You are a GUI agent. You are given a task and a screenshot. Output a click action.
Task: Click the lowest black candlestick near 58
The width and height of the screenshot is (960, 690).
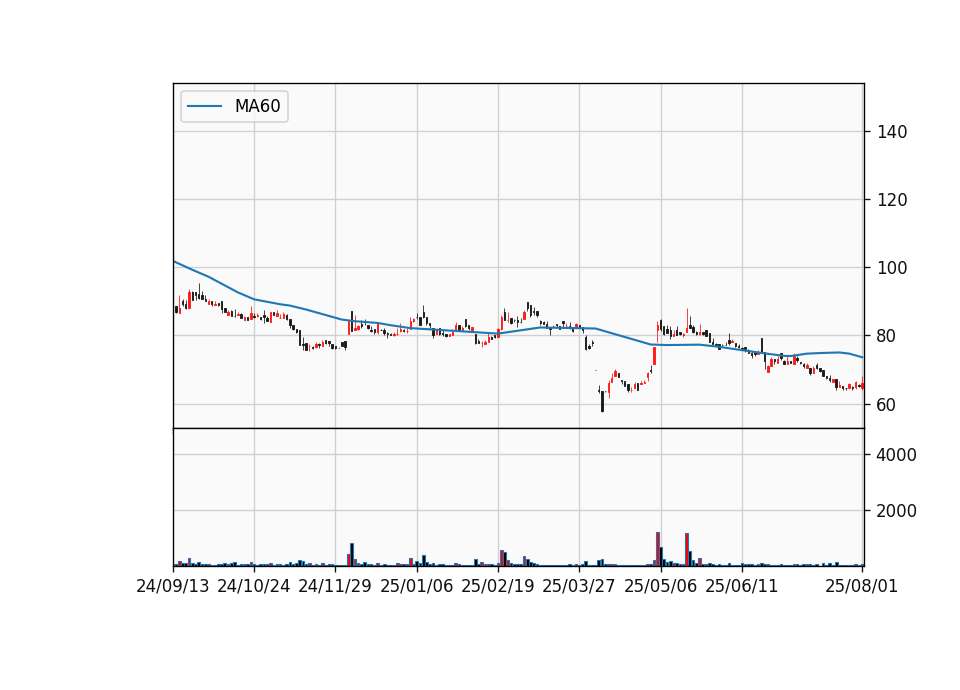click(x=602, y=402)
